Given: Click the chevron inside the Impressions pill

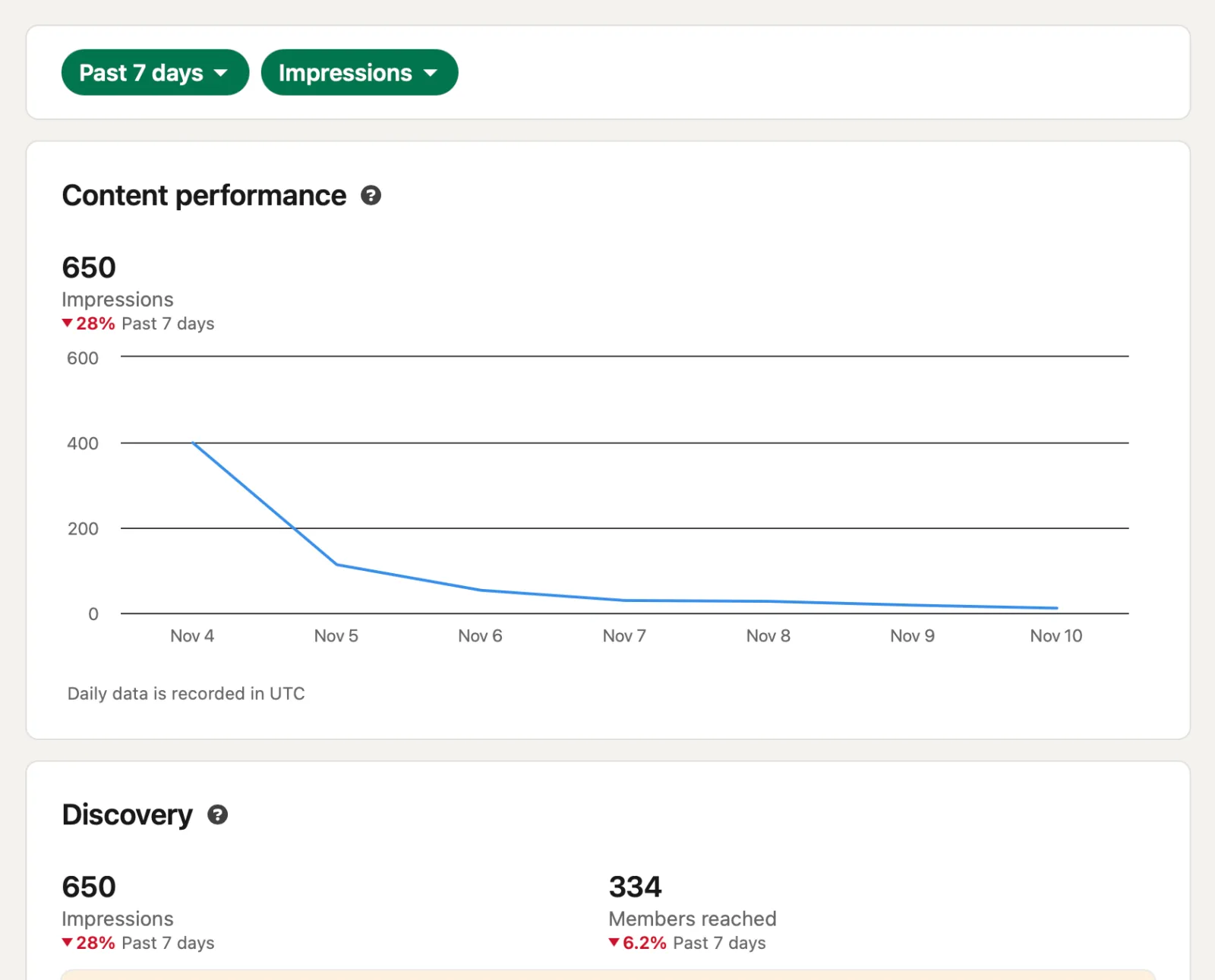Looking at the screenshot, I should (x=430, y=73).
